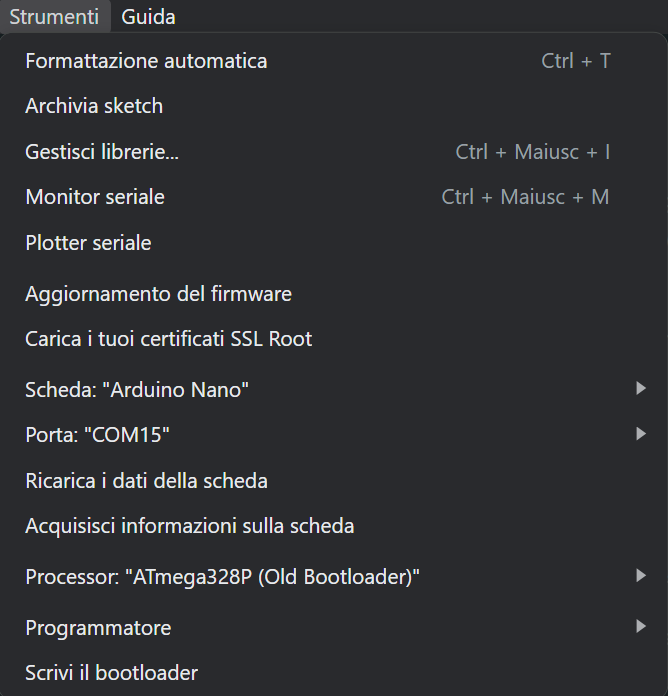
Task: Click arrow next to Processor entry
Action: coord(641,575)
